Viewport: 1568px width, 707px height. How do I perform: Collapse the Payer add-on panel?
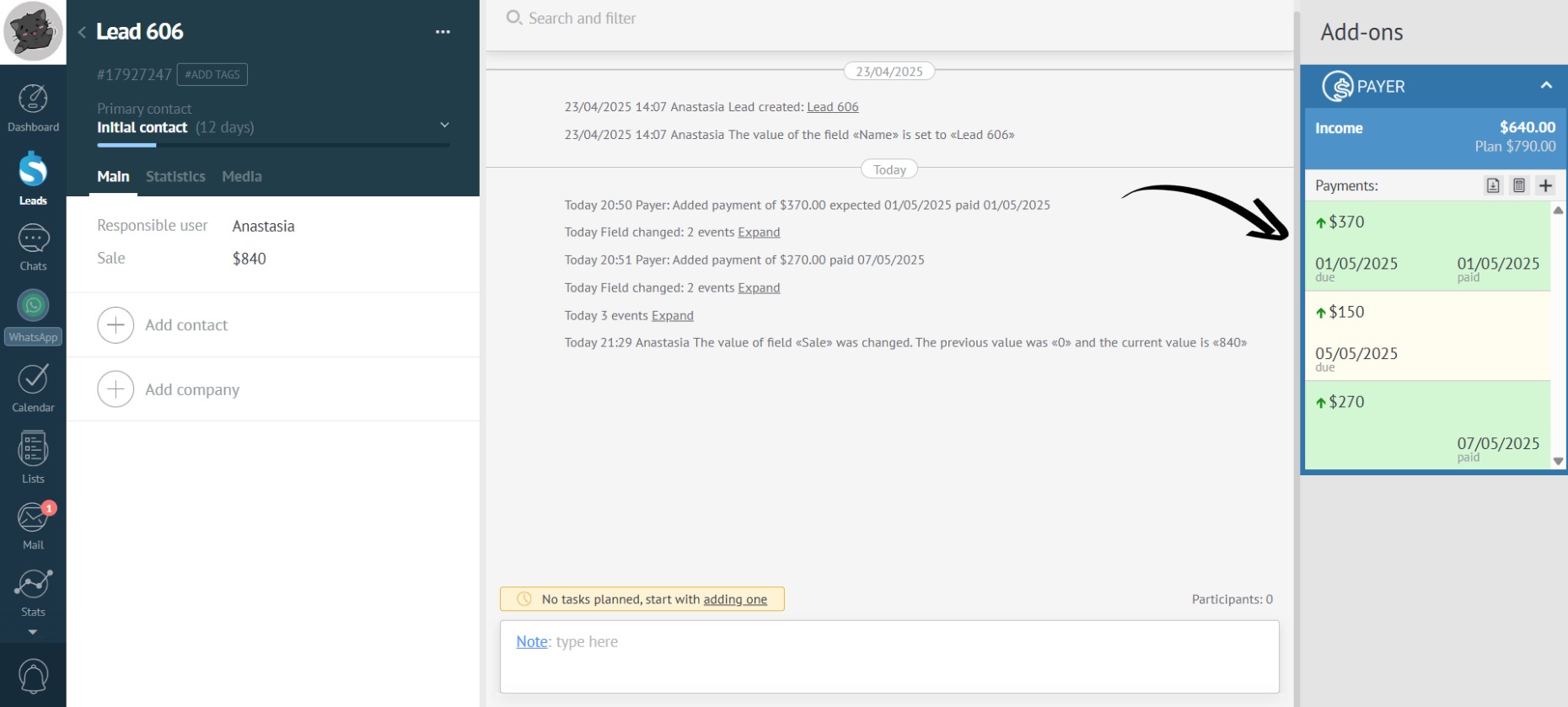point(1546,86)
